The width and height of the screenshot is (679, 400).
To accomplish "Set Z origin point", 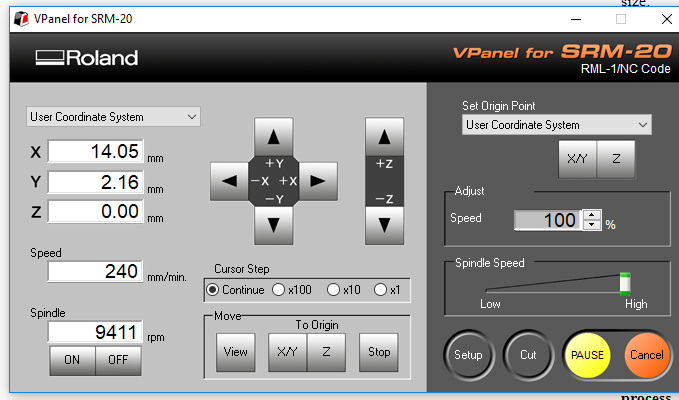I will coord(616,159).
